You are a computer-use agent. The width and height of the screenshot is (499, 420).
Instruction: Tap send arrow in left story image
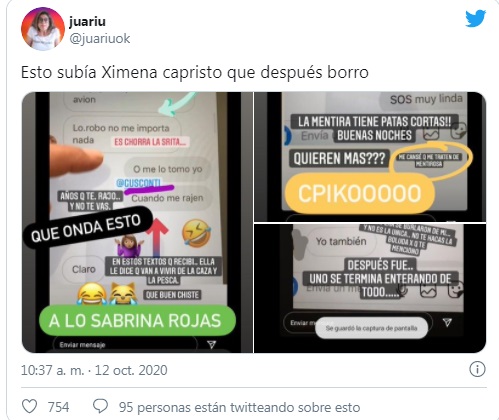[x=211, y=344]
